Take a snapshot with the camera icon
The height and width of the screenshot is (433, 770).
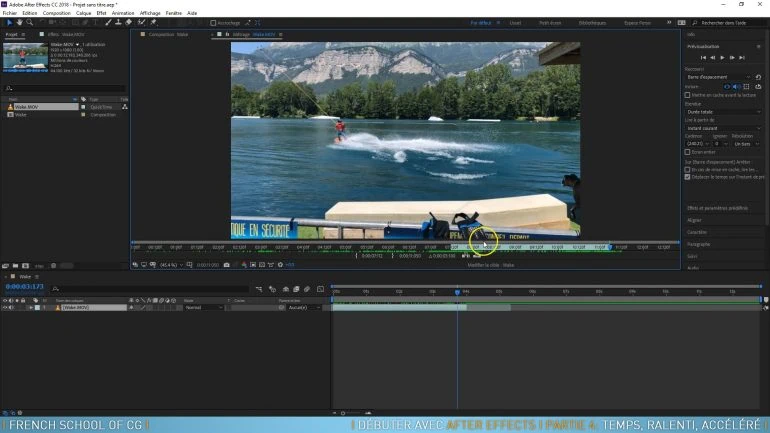[x=227, y=265]
